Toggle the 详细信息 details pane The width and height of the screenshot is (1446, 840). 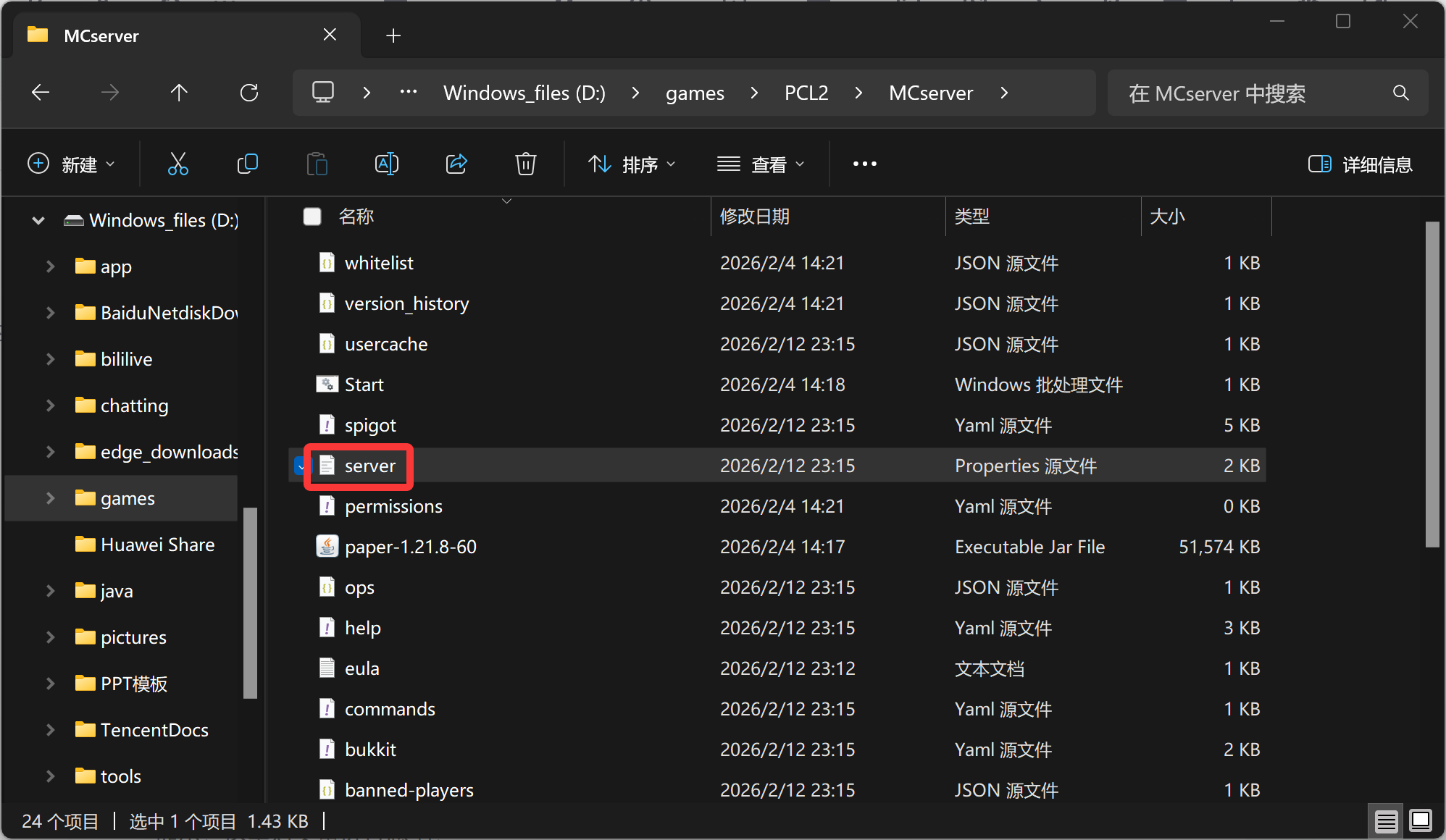tap(1360, 164)
